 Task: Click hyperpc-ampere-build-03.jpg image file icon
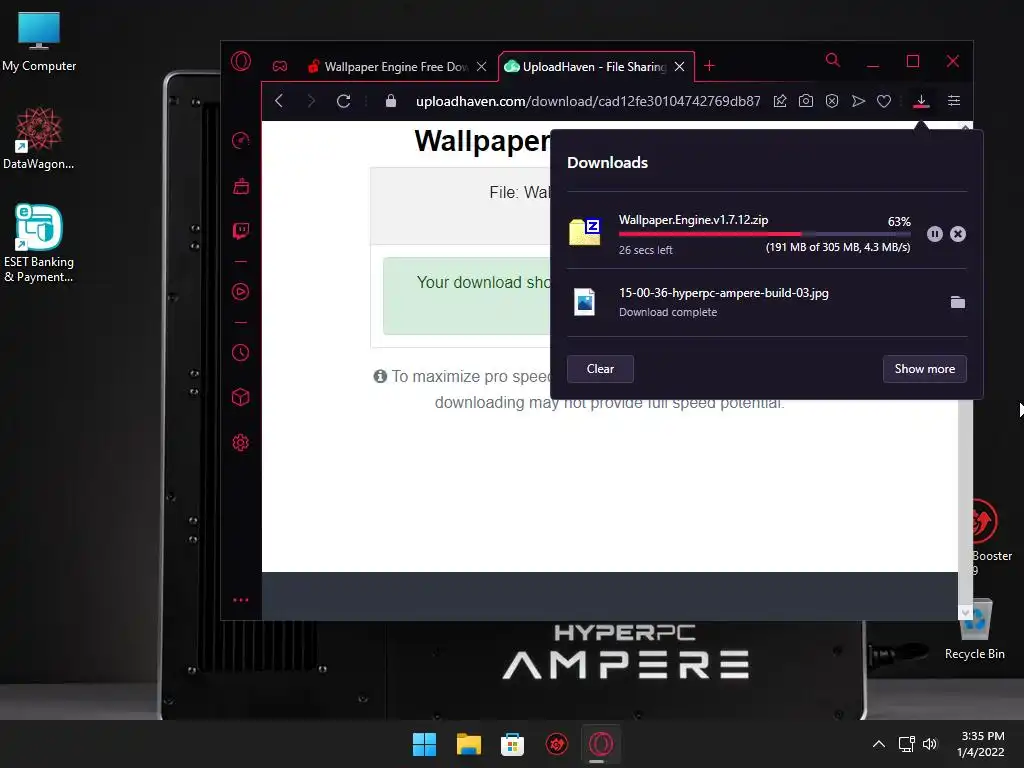(584, 302)
